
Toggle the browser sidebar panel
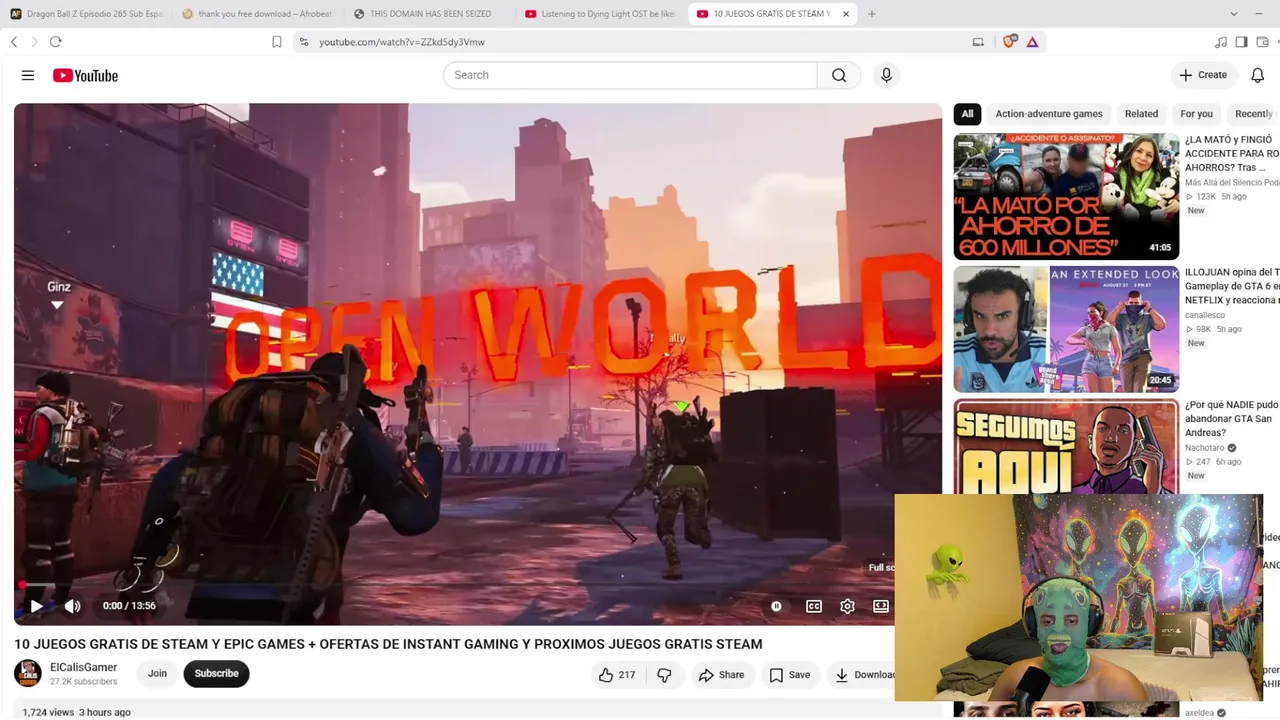1241,42
